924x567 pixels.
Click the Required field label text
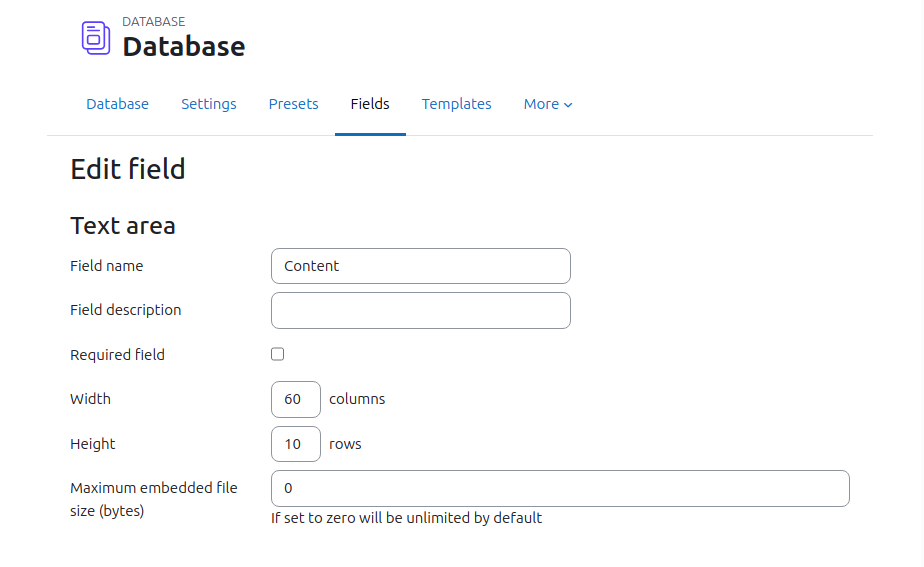tap(117, 355)
